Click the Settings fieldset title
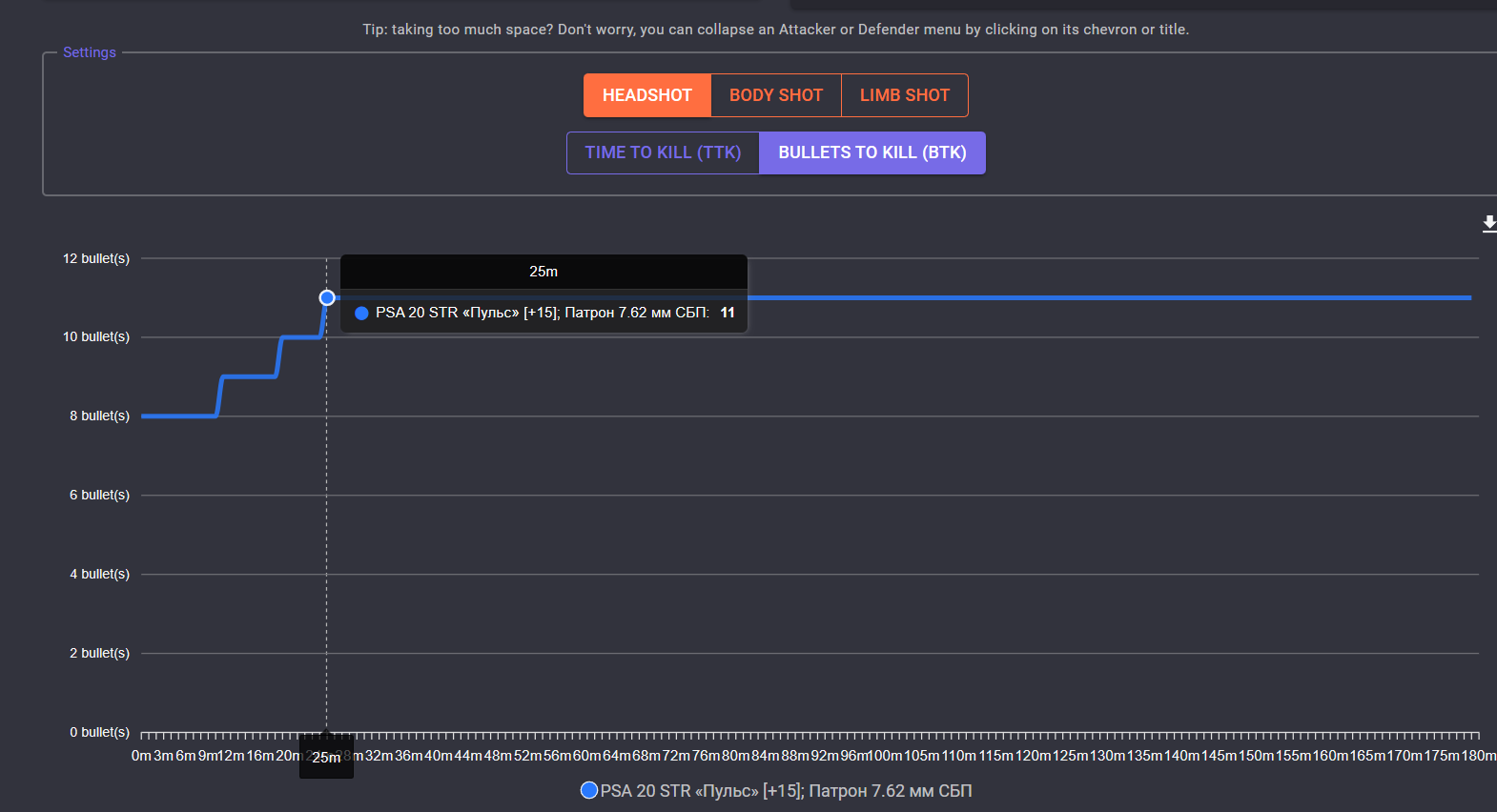This screenshot has height=812, width=1497. (90, 52)
